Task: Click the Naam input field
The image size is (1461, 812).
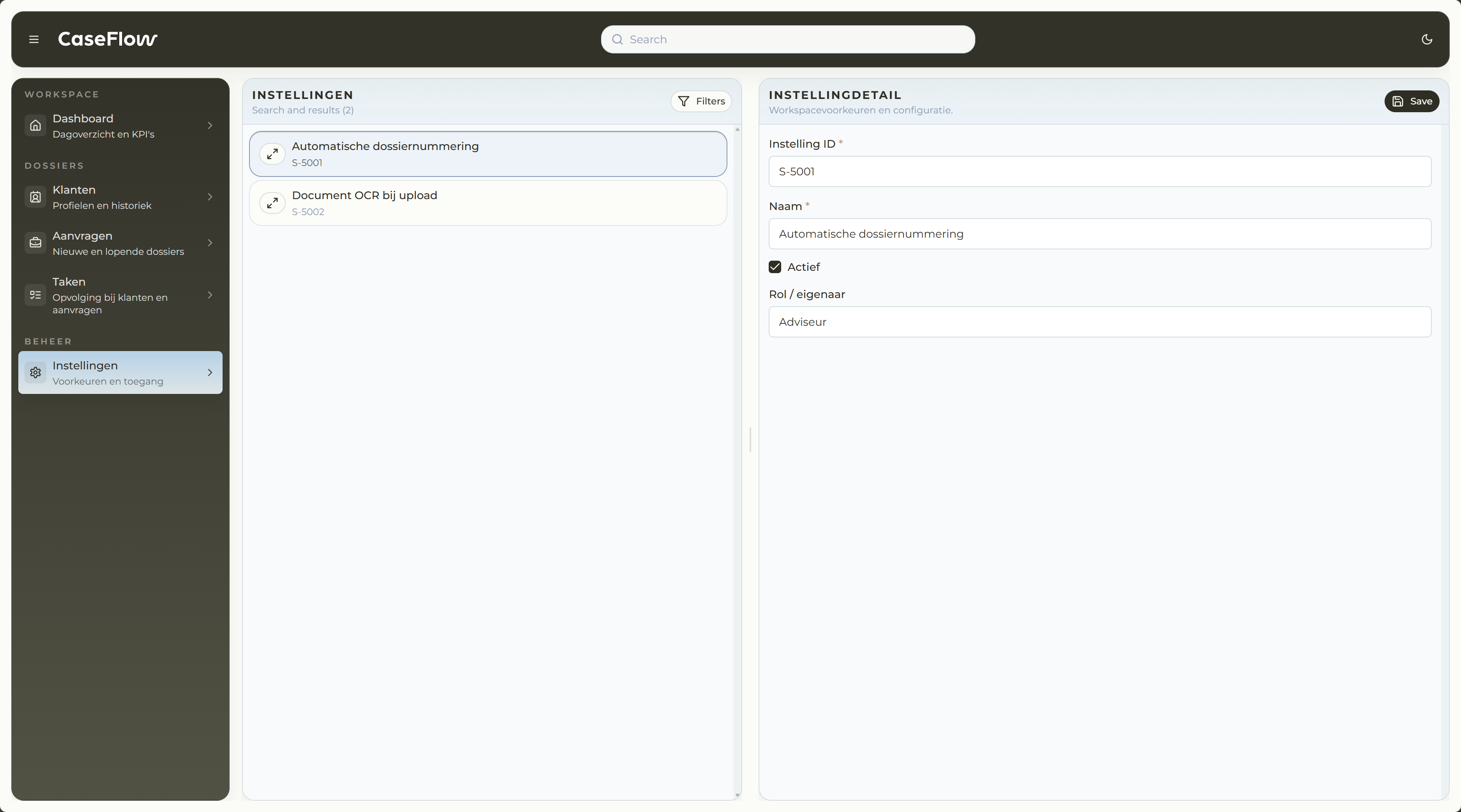Action: [x=1100, y=234]
